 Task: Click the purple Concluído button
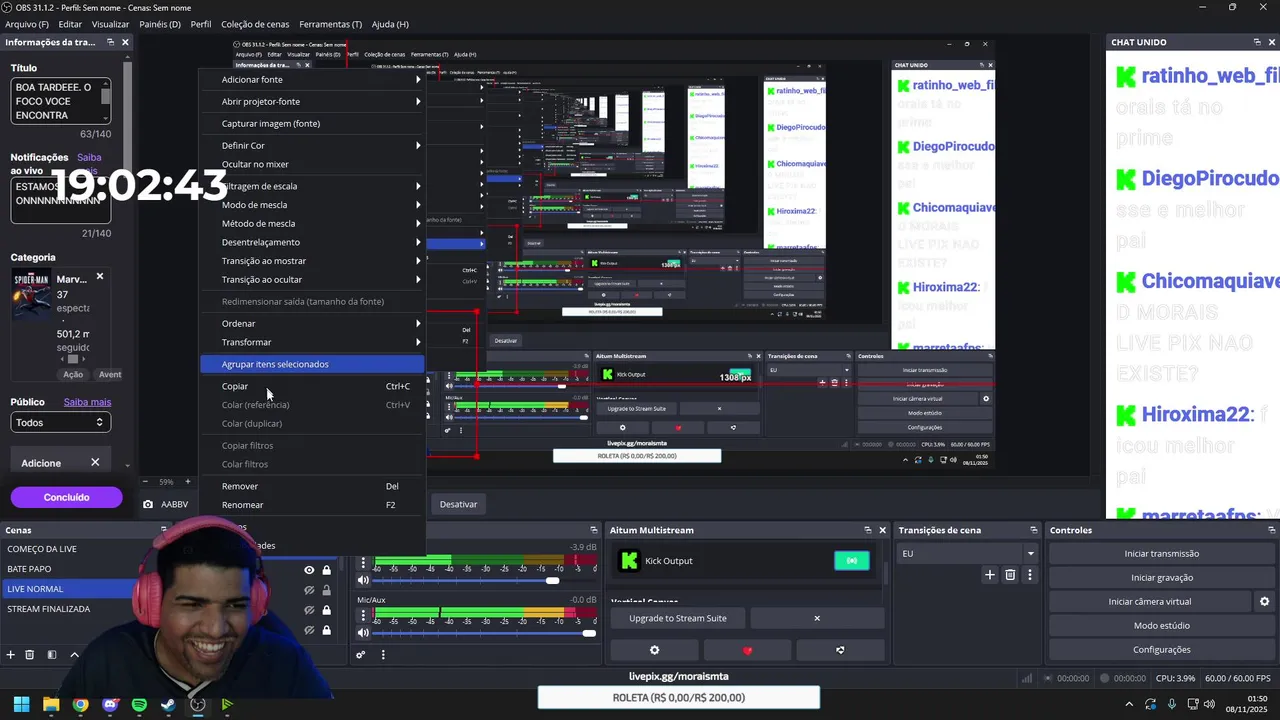click(66, 497)
